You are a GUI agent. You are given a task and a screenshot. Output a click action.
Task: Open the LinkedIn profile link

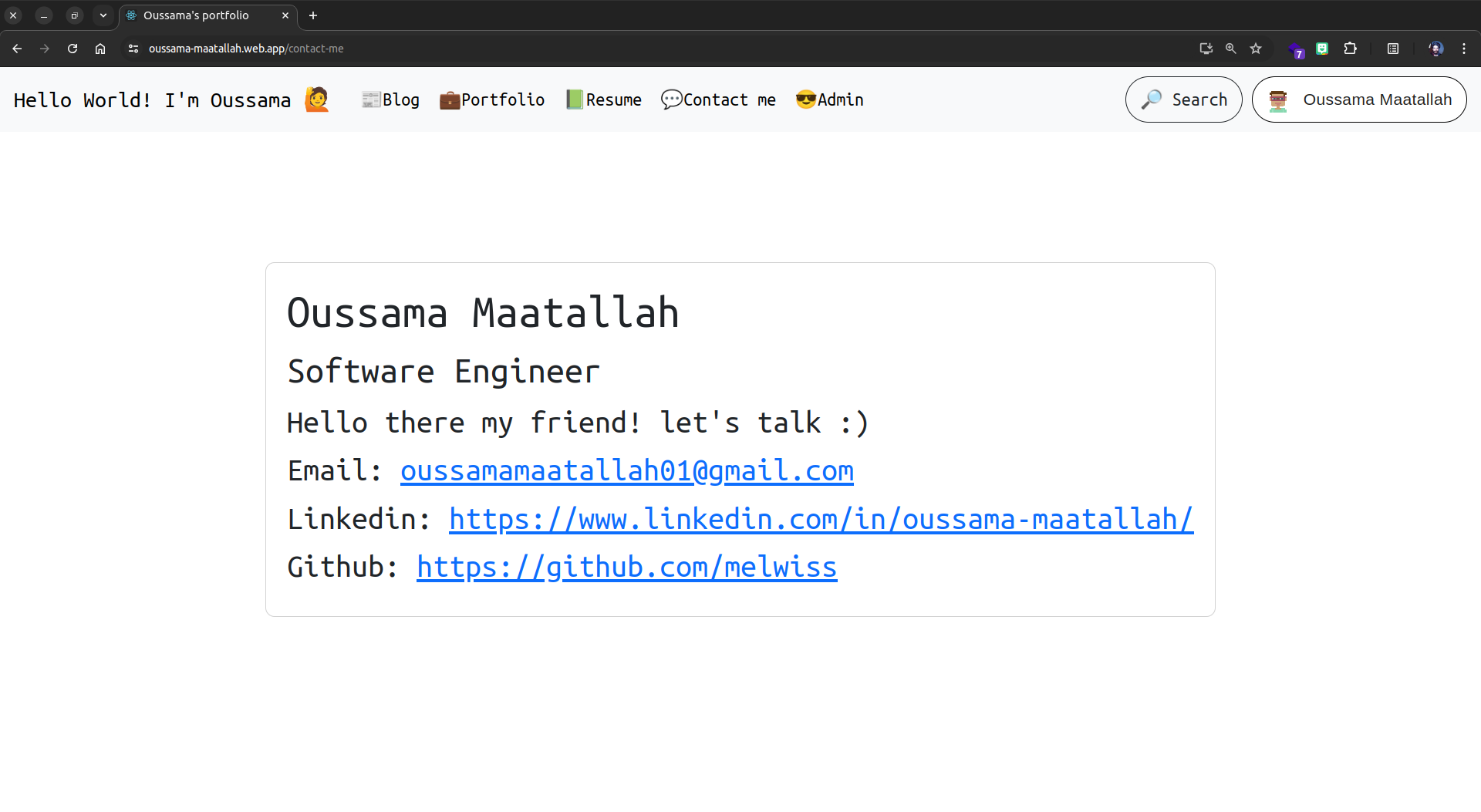click(821, 520)
